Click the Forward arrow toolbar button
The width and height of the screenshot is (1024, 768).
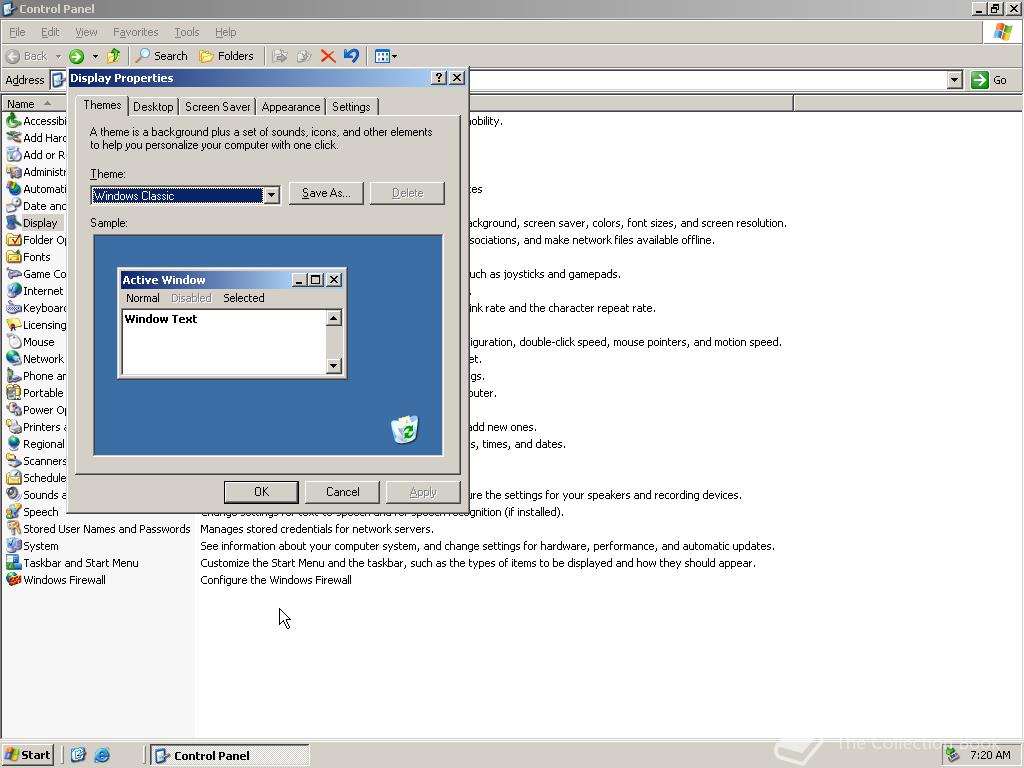pos(76,56)
